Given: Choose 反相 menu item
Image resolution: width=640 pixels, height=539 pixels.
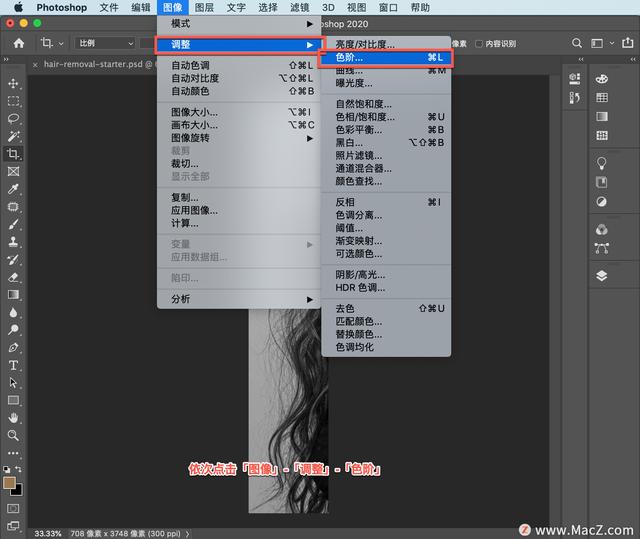Looking at the screenshot, I should 386,202.
